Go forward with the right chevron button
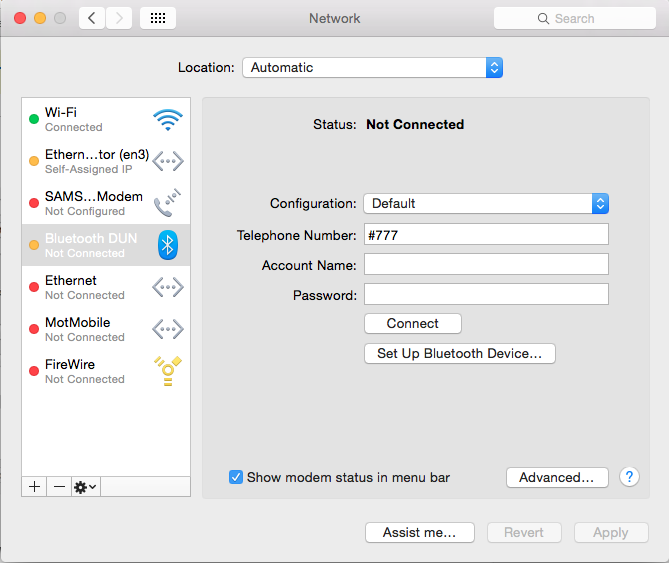 click(119, 18)
